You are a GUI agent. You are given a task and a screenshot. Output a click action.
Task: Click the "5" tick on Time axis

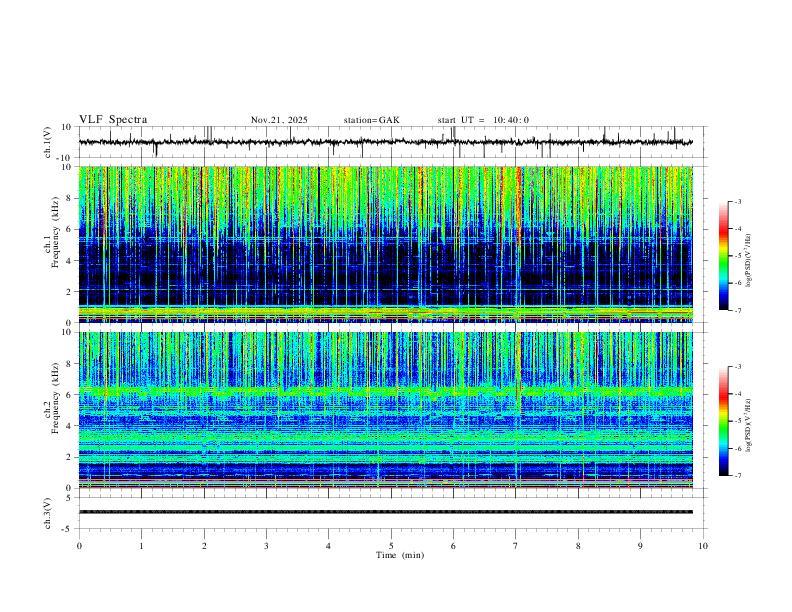[x=391, y=546]
